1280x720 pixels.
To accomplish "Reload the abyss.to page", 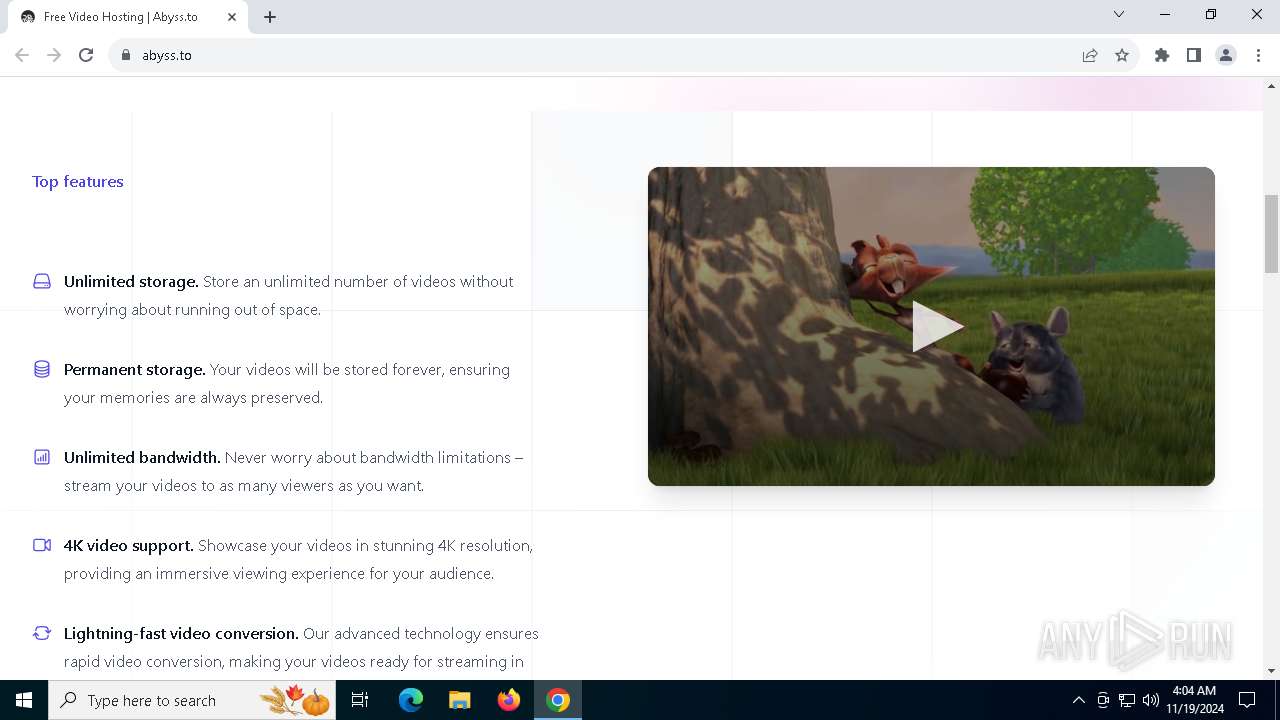I will pyautogui.click(x=86, y=55).
